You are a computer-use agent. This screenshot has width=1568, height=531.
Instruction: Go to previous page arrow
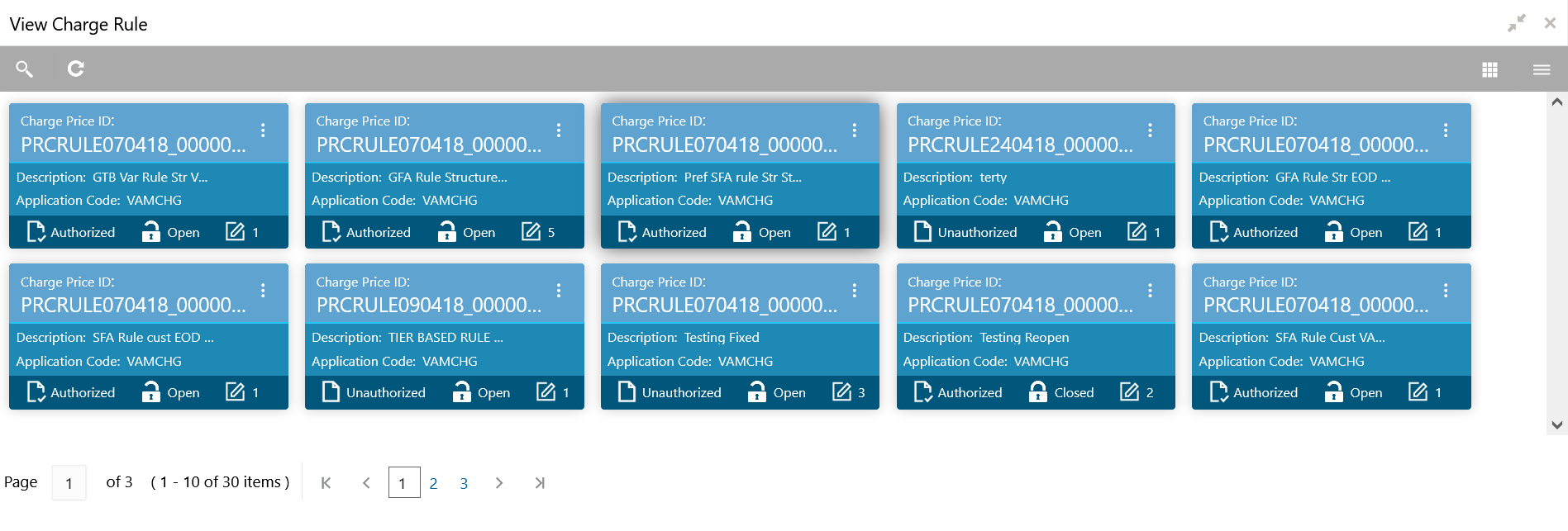click(x=366, y=483)
